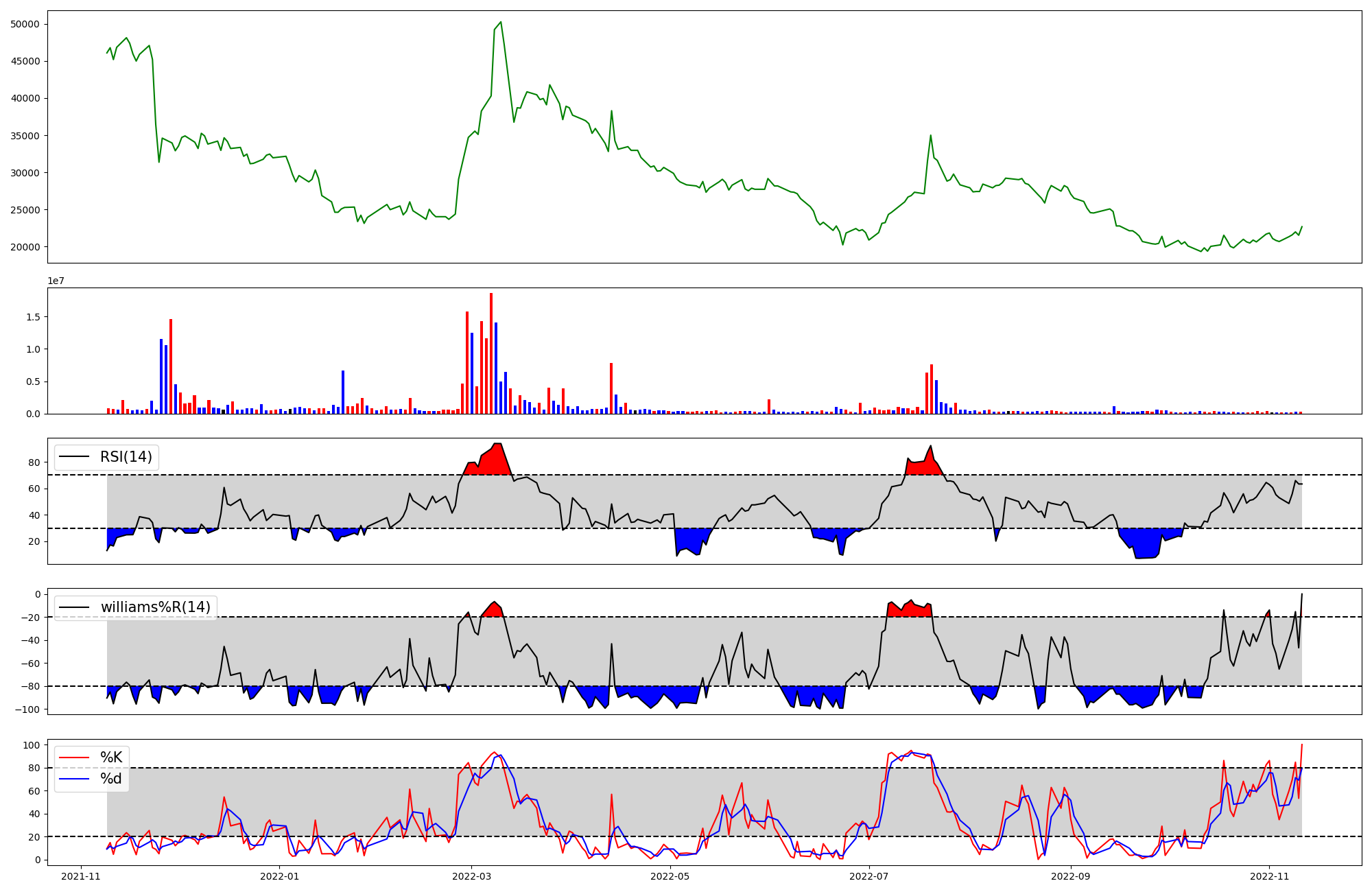Click the %K legend entry
The height and width of the screenshot is (892, 1372).
point(111,758)
